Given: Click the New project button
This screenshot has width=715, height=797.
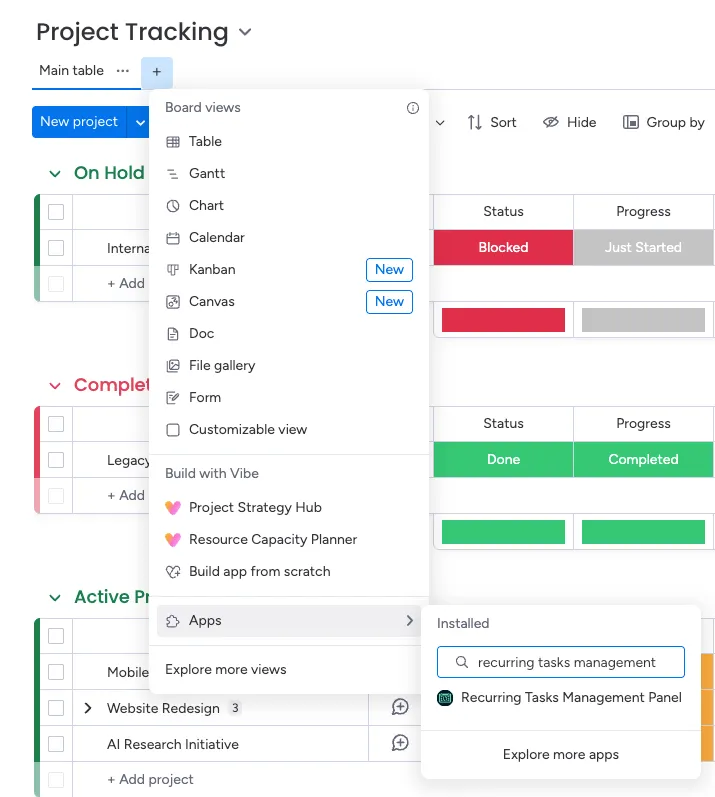Looking at the screenshot, I should coord(79,122).
